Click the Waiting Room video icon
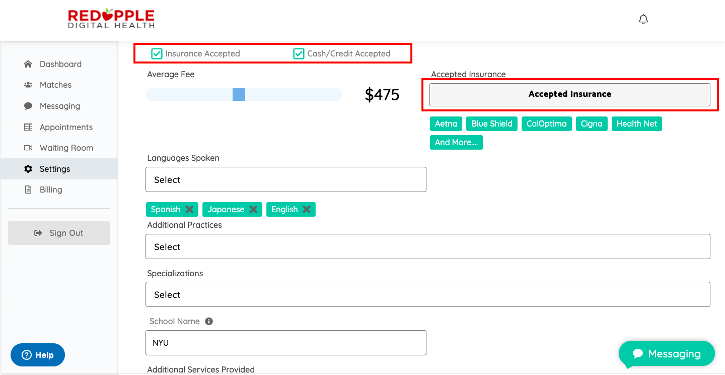 click(x=28, y=148)
